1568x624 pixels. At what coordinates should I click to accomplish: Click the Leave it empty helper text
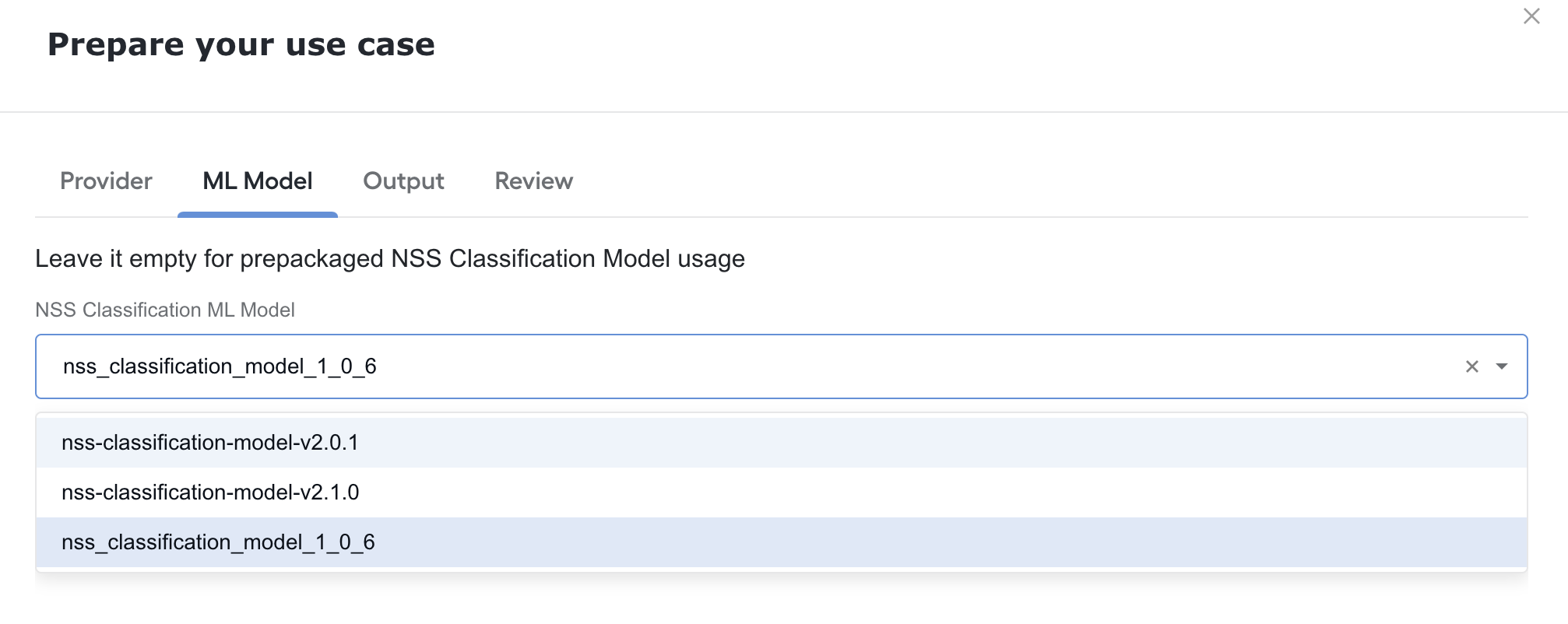pyautogui.click(x=390, y=259)
